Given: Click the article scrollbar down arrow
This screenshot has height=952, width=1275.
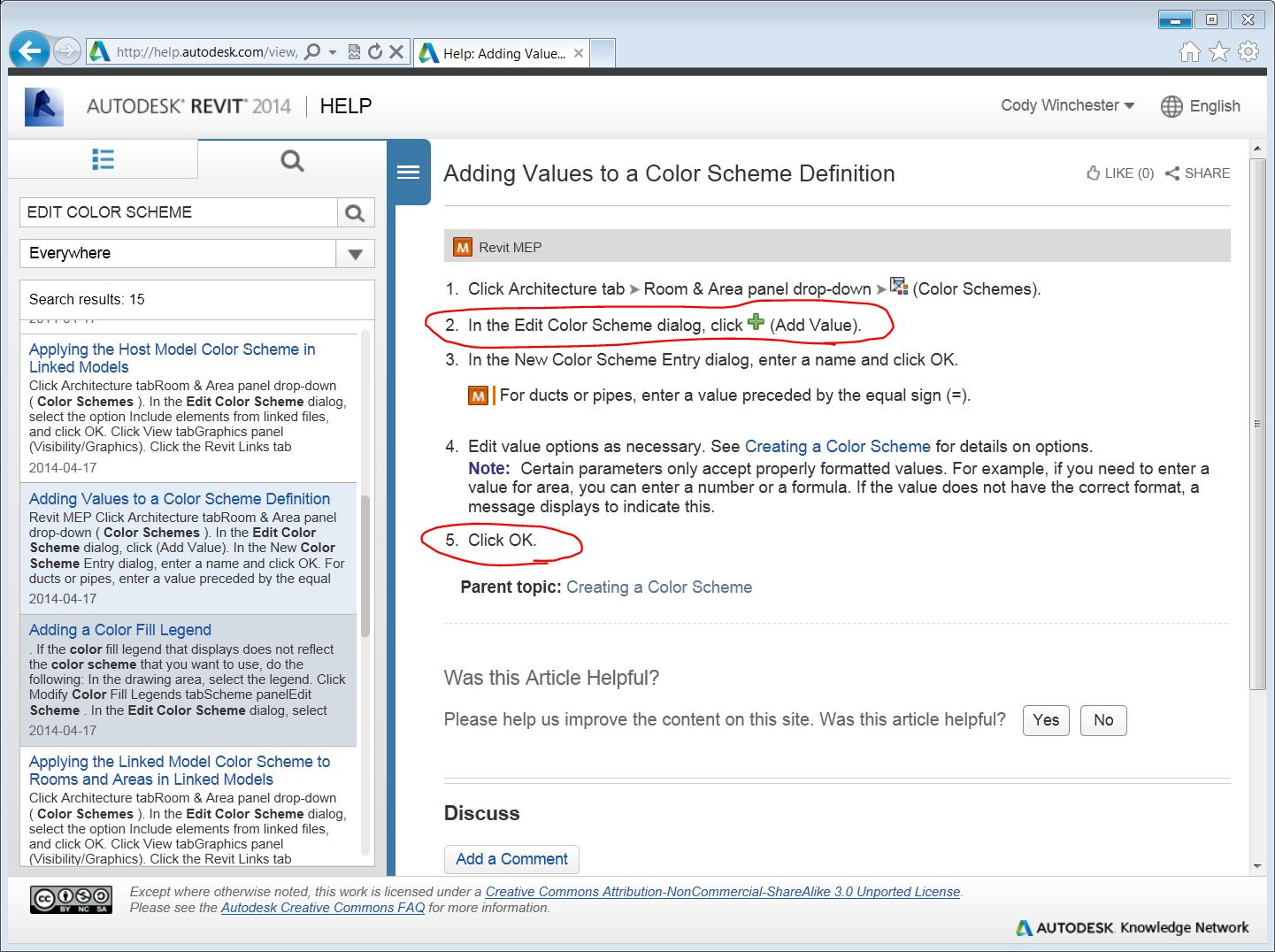Looking at the screenshot, I should (1257, 866).
